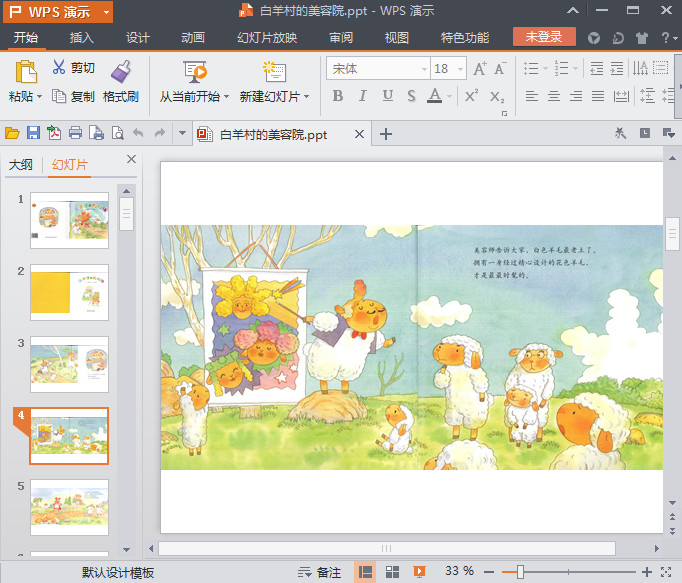
Task: Open print preview icon
Action: [x=117, y=133]
